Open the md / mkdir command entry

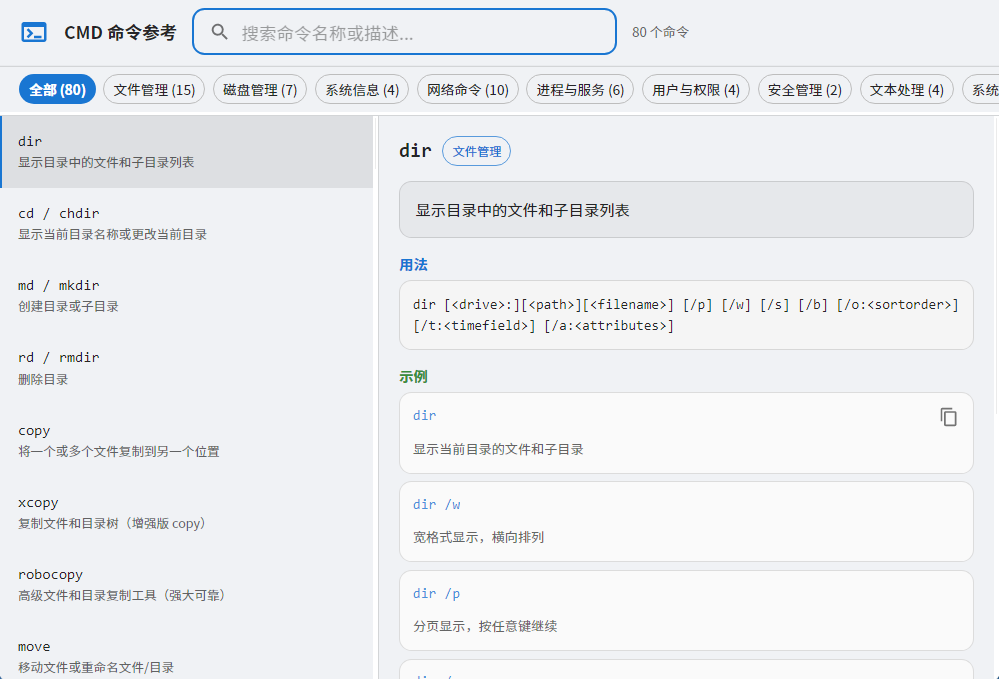pos(187,296)
